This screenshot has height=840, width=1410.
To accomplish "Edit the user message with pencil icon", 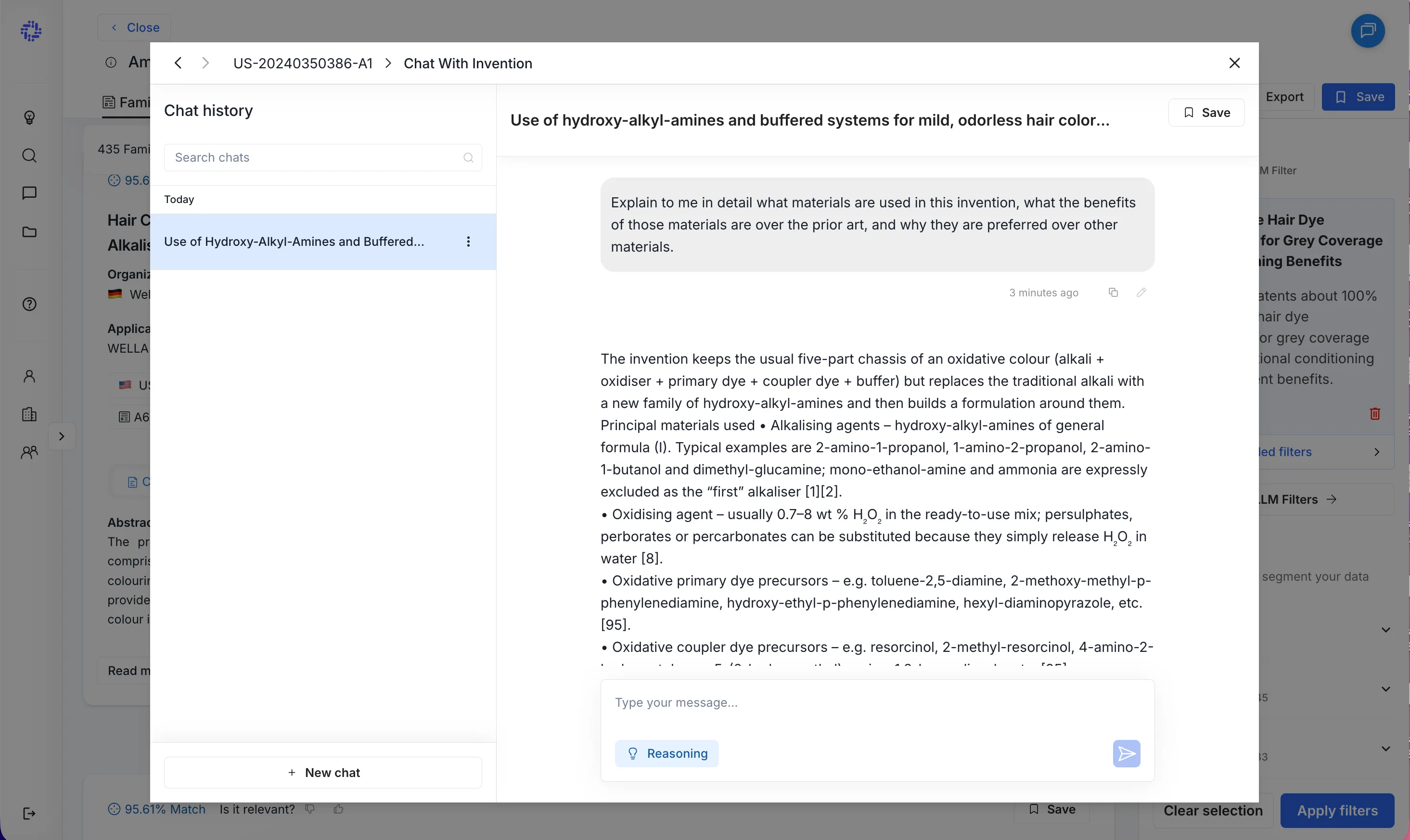I will click(x=1141, y=292).
